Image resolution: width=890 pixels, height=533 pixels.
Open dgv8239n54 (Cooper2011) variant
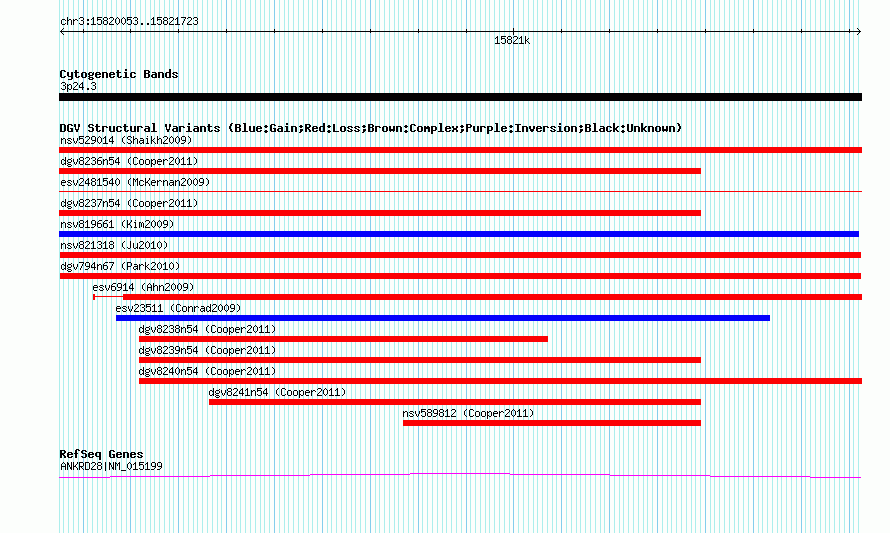(x=207, y=350)
